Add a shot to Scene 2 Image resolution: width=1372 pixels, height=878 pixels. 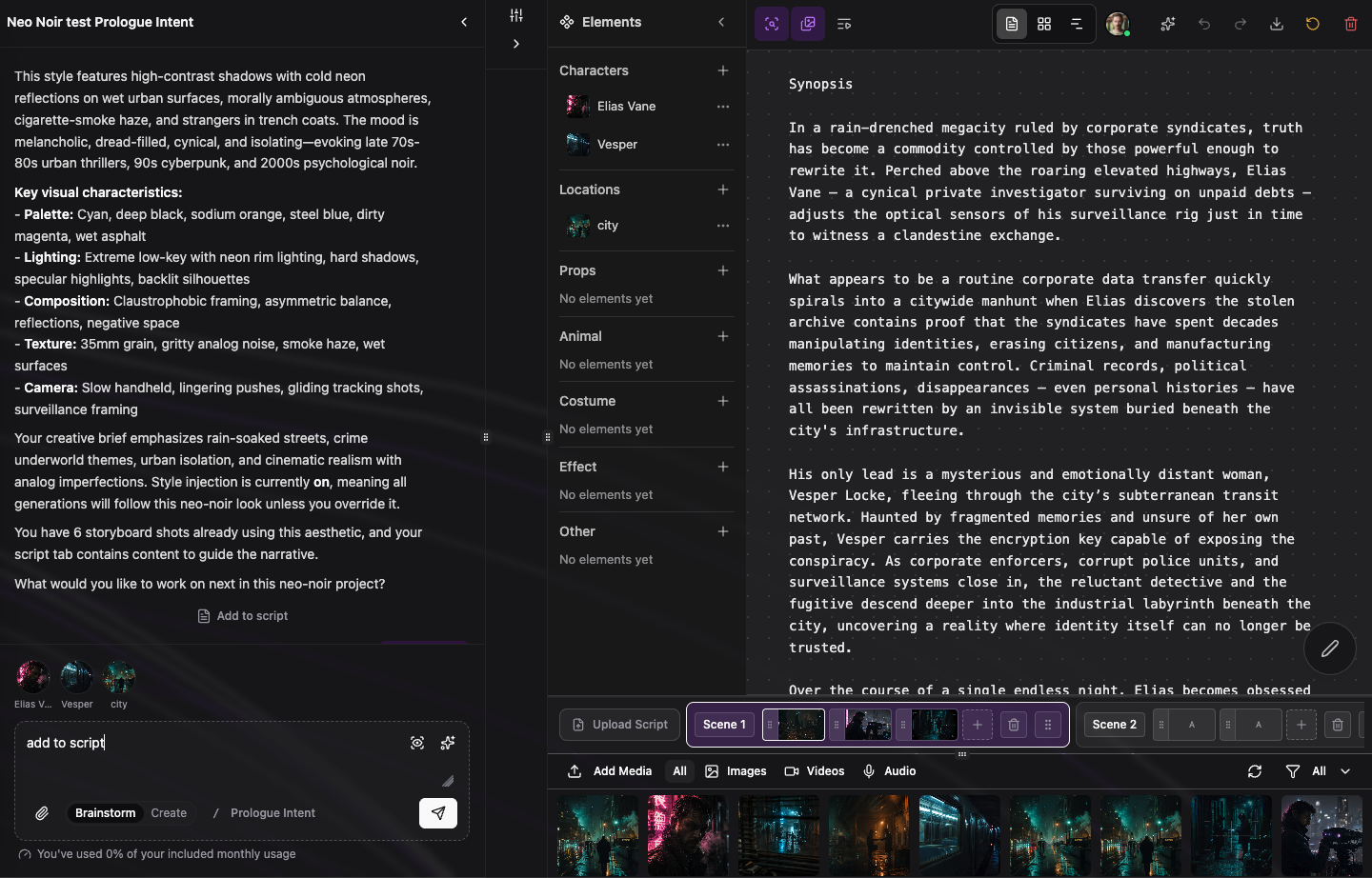[x=1301, y=725]
